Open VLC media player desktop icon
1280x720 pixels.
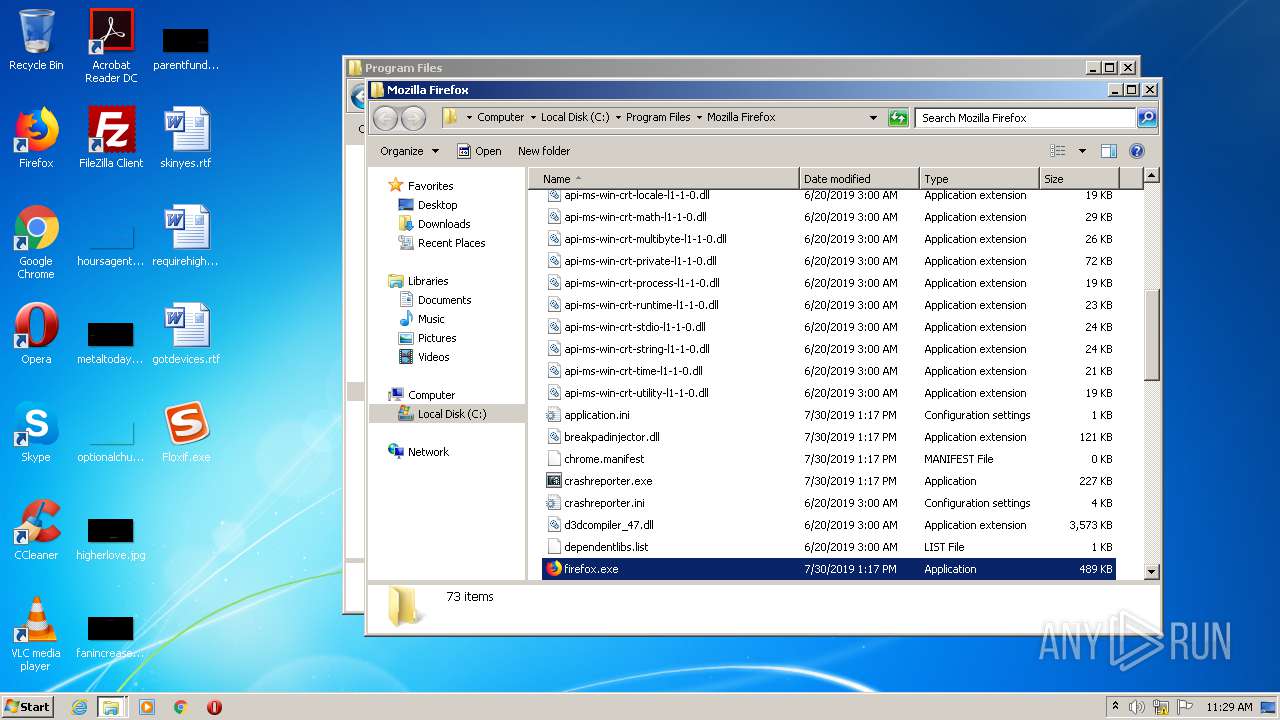pos(36,634)
